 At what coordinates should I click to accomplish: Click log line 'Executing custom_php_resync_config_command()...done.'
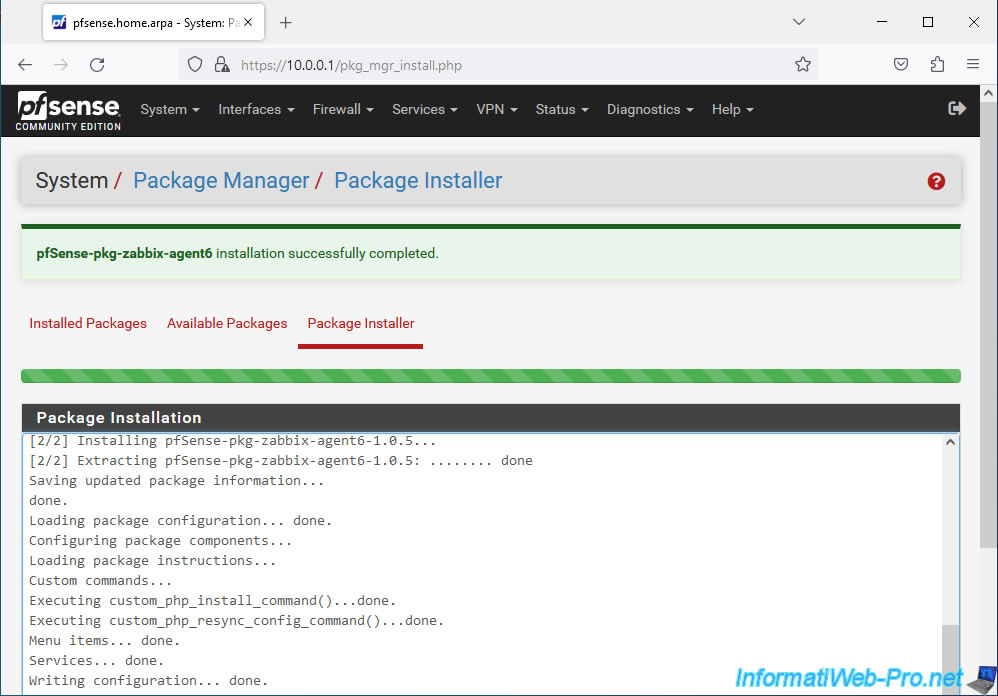pyautogui.click(x=237, y=620)
